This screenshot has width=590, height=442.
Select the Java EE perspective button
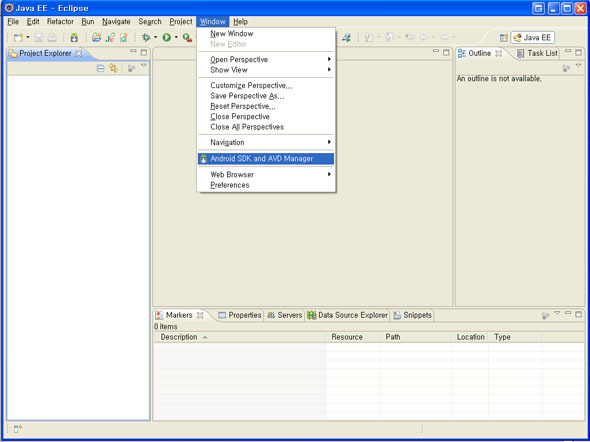(x=532, y=38)
